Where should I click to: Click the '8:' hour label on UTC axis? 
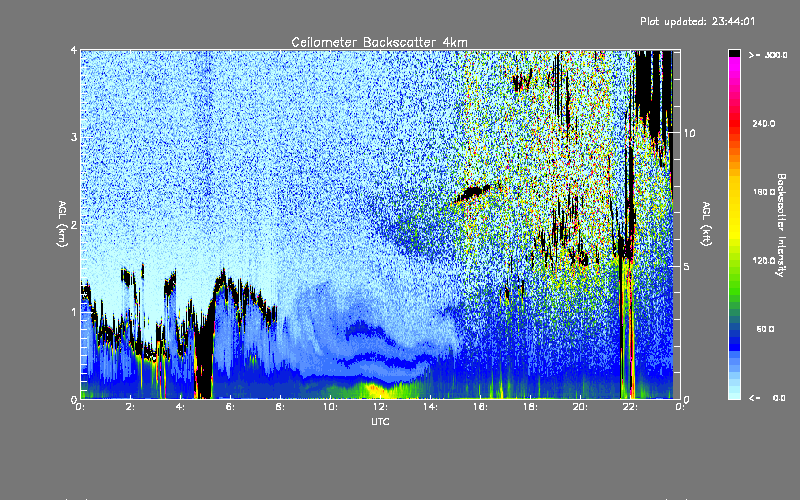280,407
